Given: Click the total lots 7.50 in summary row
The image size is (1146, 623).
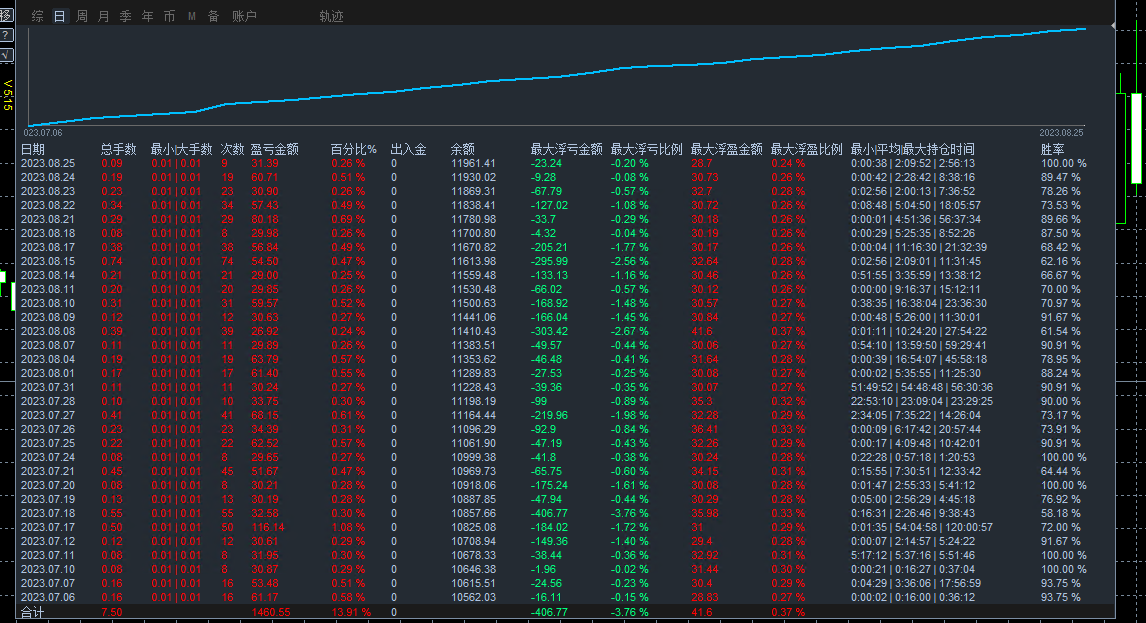Looking at the screenshot, I should click(x=112, y=612).
